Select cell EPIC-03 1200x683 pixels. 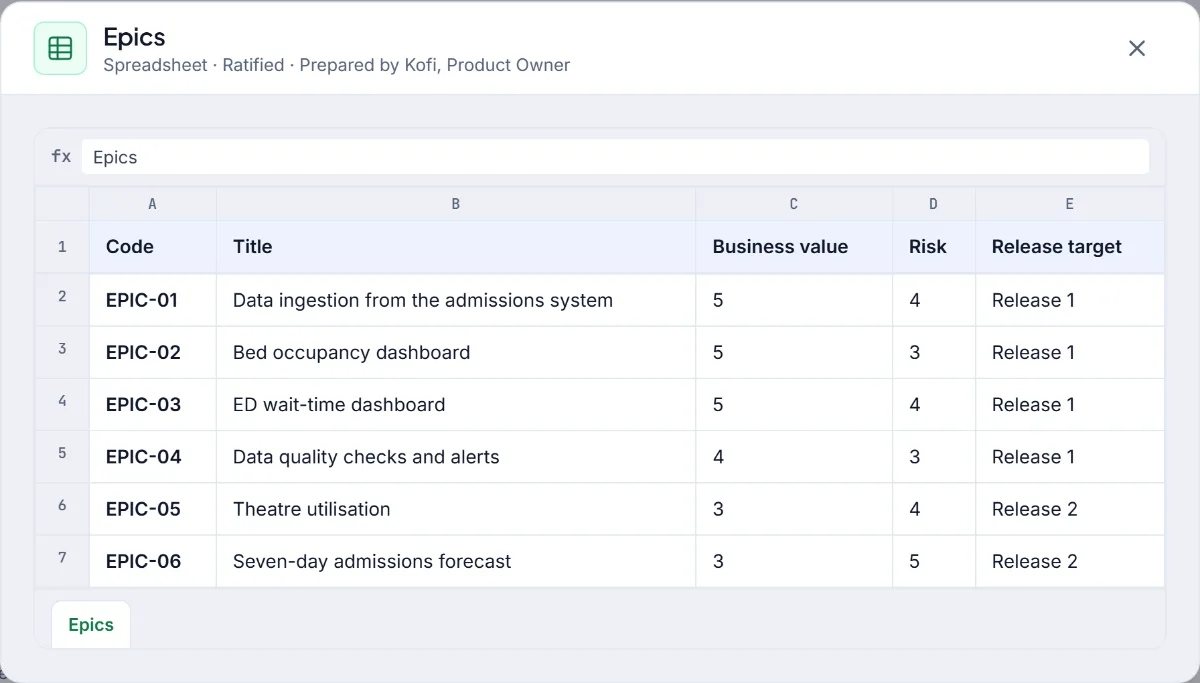[153, 404]
